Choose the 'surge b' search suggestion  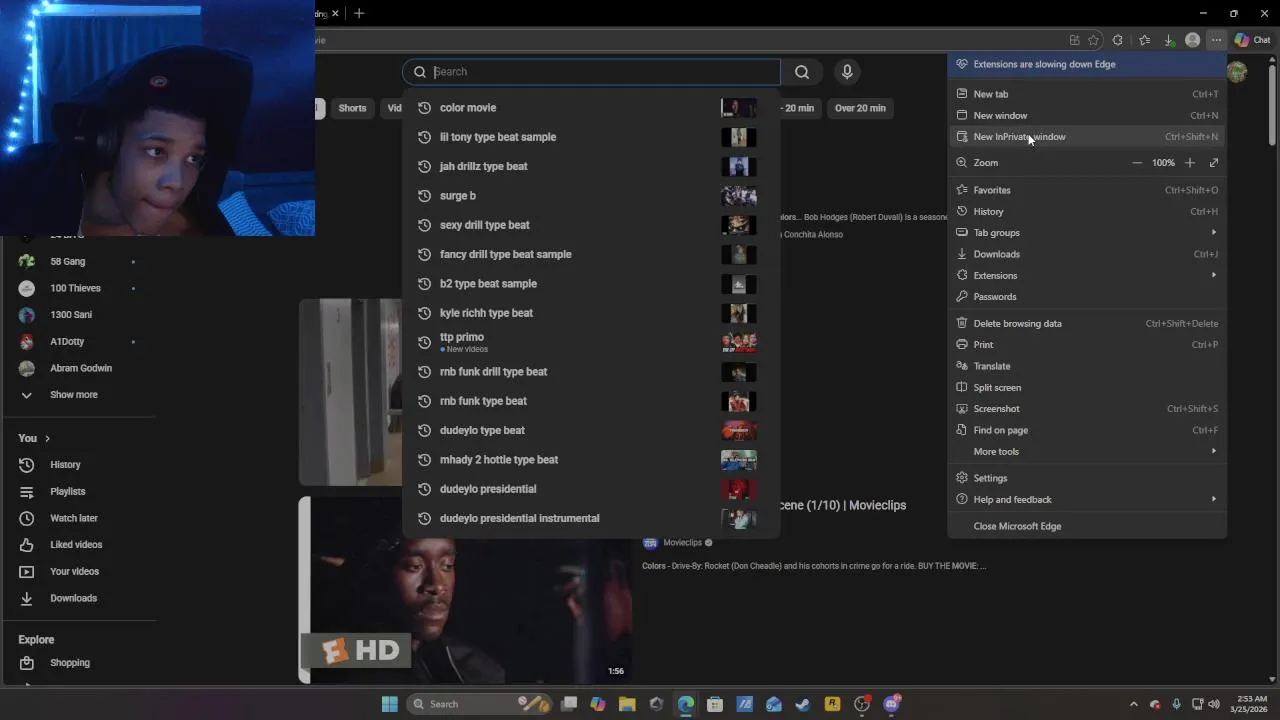590,196
